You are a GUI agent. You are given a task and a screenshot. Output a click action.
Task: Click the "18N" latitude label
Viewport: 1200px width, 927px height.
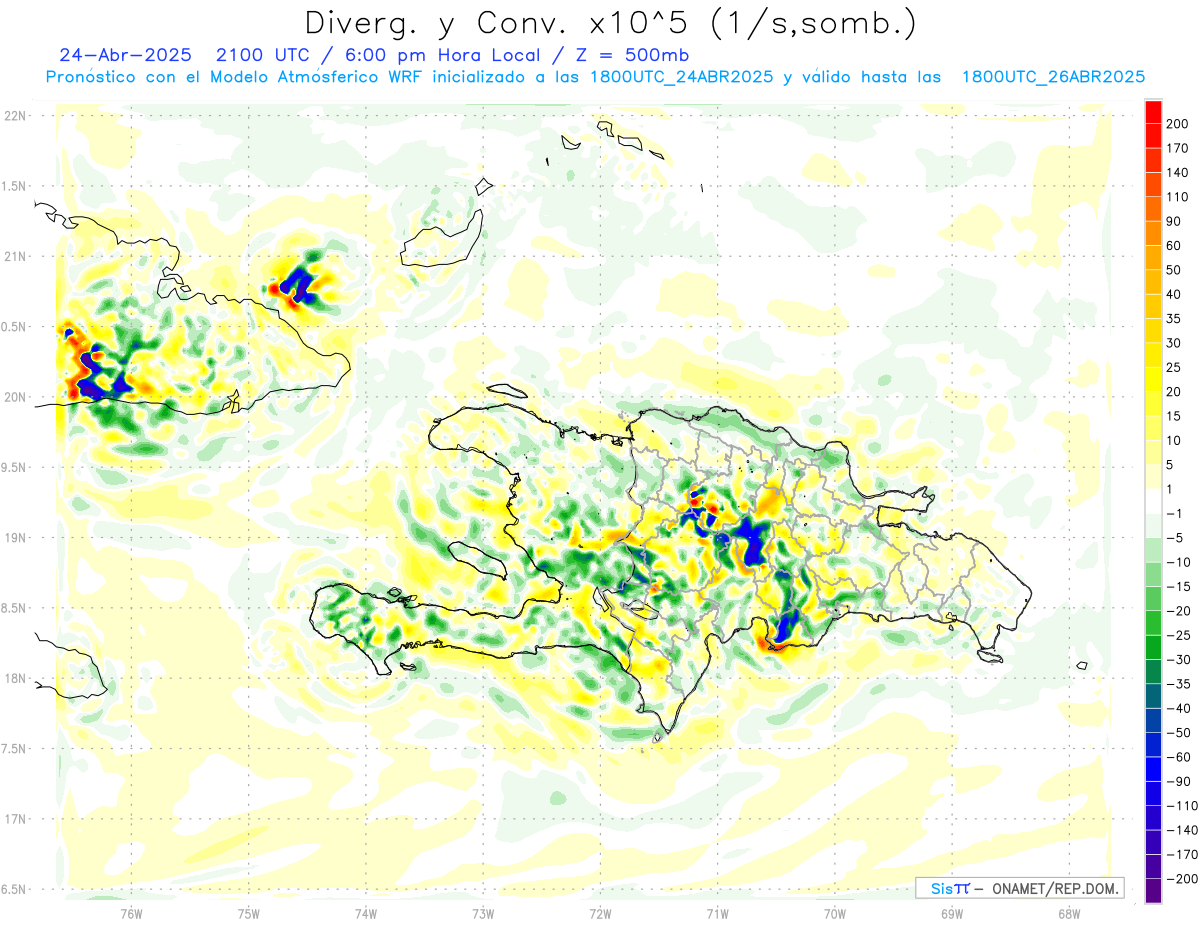click(x=15, y=678)
